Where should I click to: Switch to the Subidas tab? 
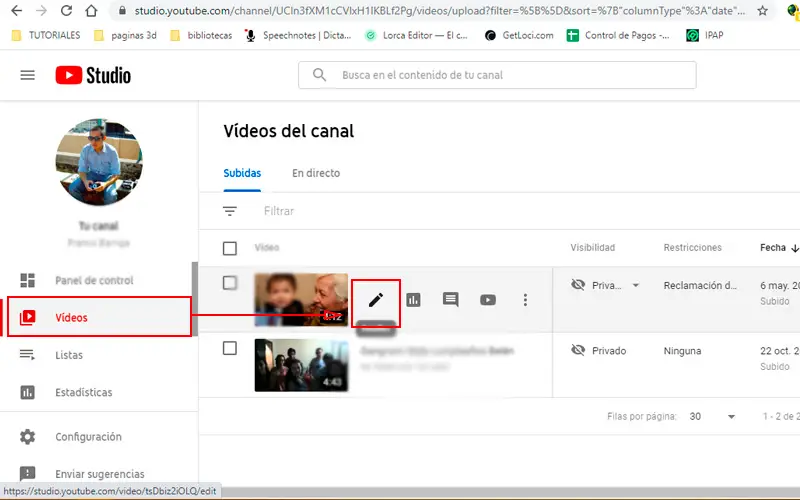242,173
